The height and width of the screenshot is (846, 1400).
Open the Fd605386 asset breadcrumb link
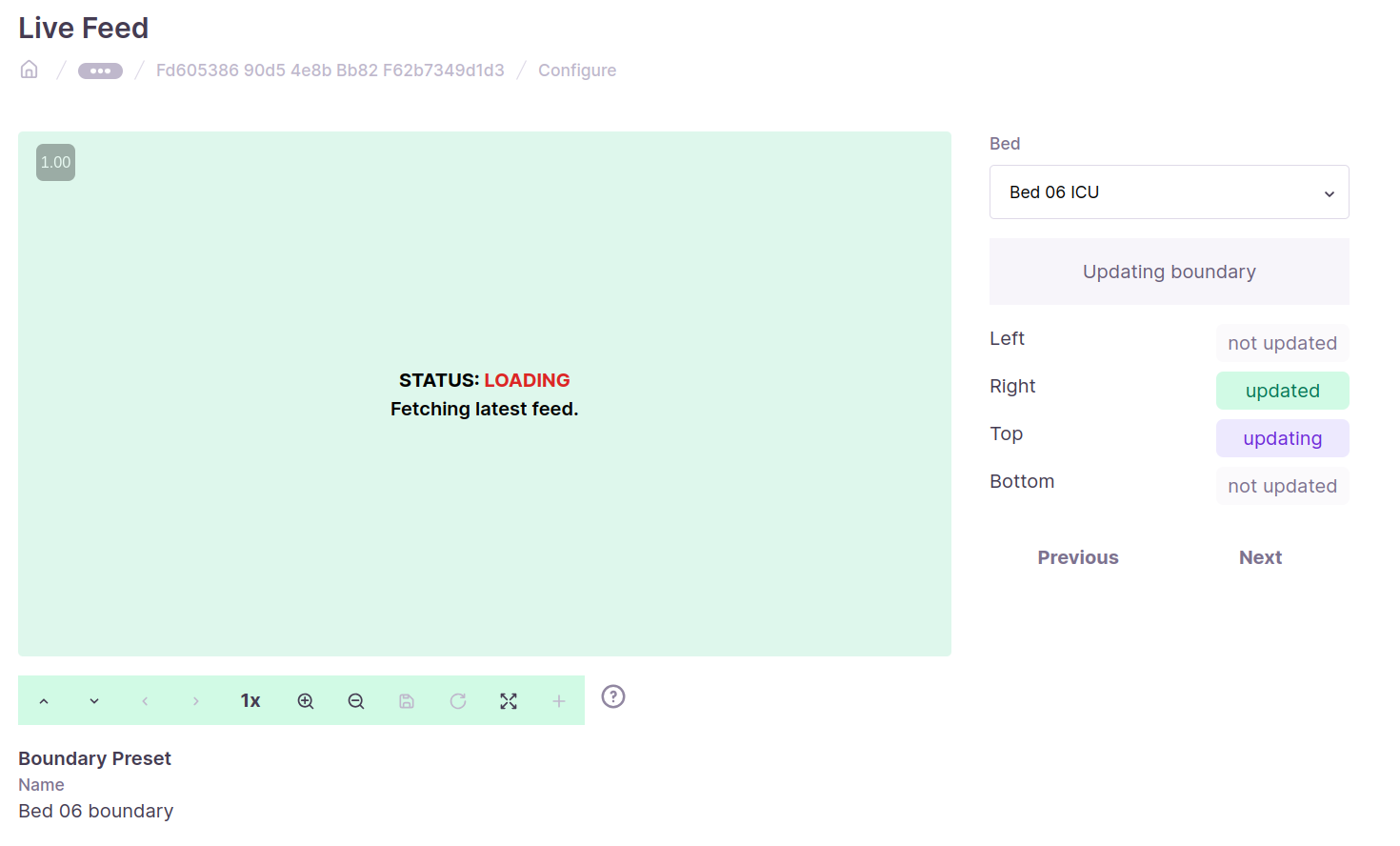(x=330, y=70)
